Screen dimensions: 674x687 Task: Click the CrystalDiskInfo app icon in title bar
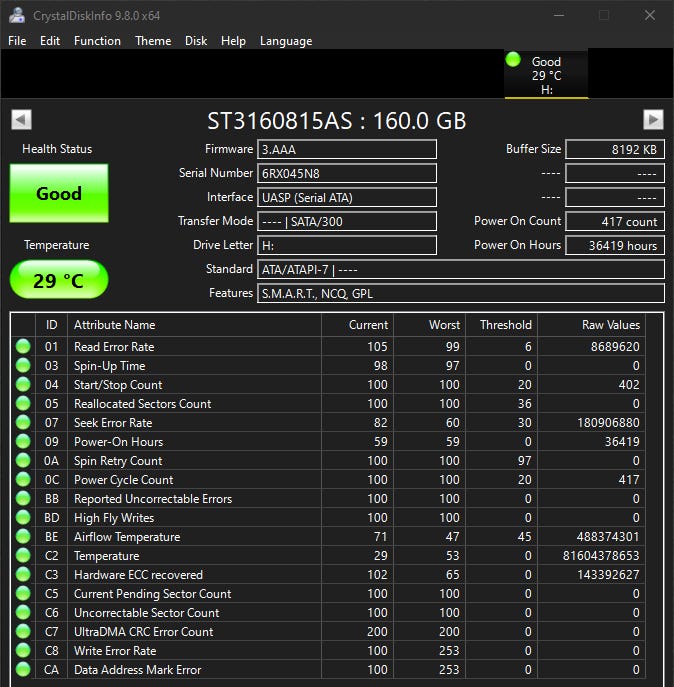[x=17, y=15]
